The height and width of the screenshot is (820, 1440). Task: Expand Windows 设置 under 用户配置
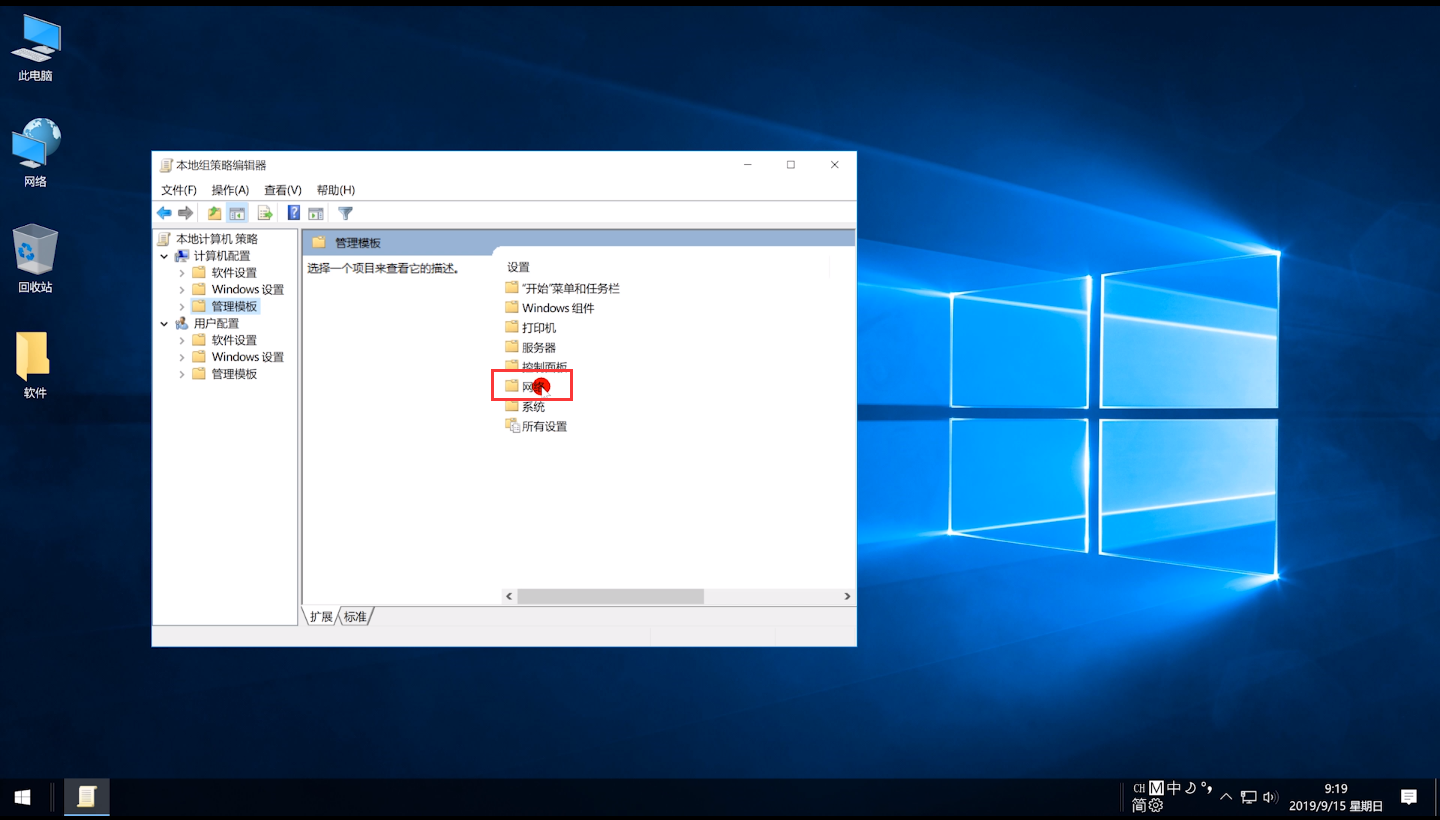coord(182,357)
